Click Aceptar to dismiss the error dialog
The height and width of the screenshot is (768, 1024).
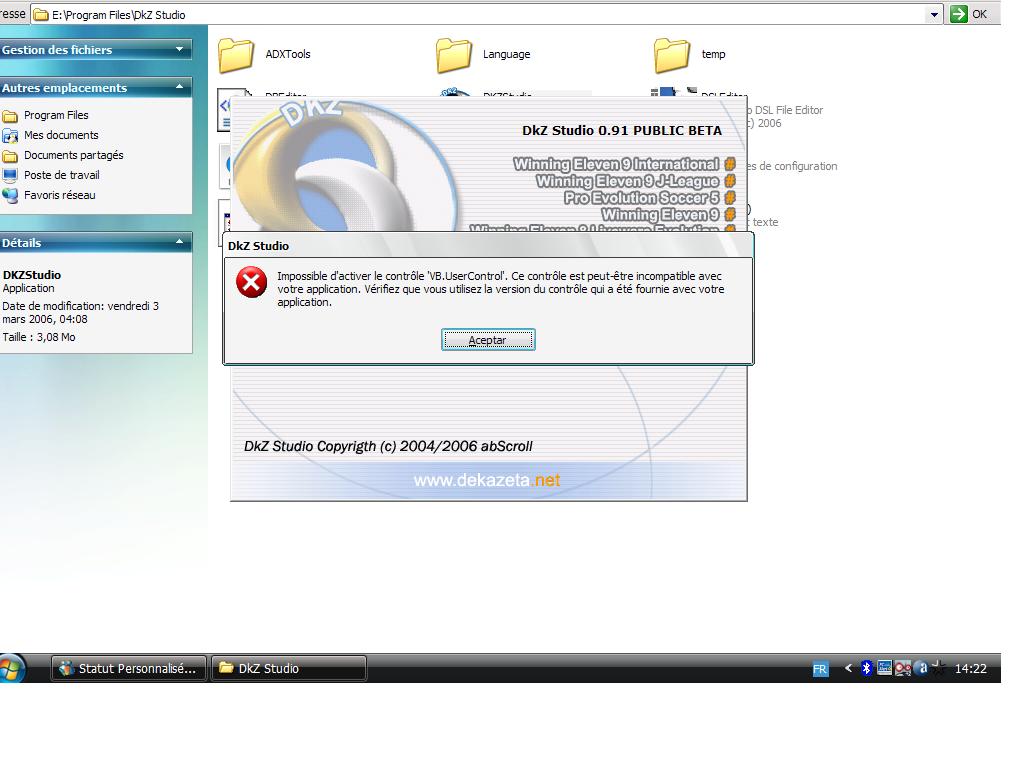click(488, 340)
